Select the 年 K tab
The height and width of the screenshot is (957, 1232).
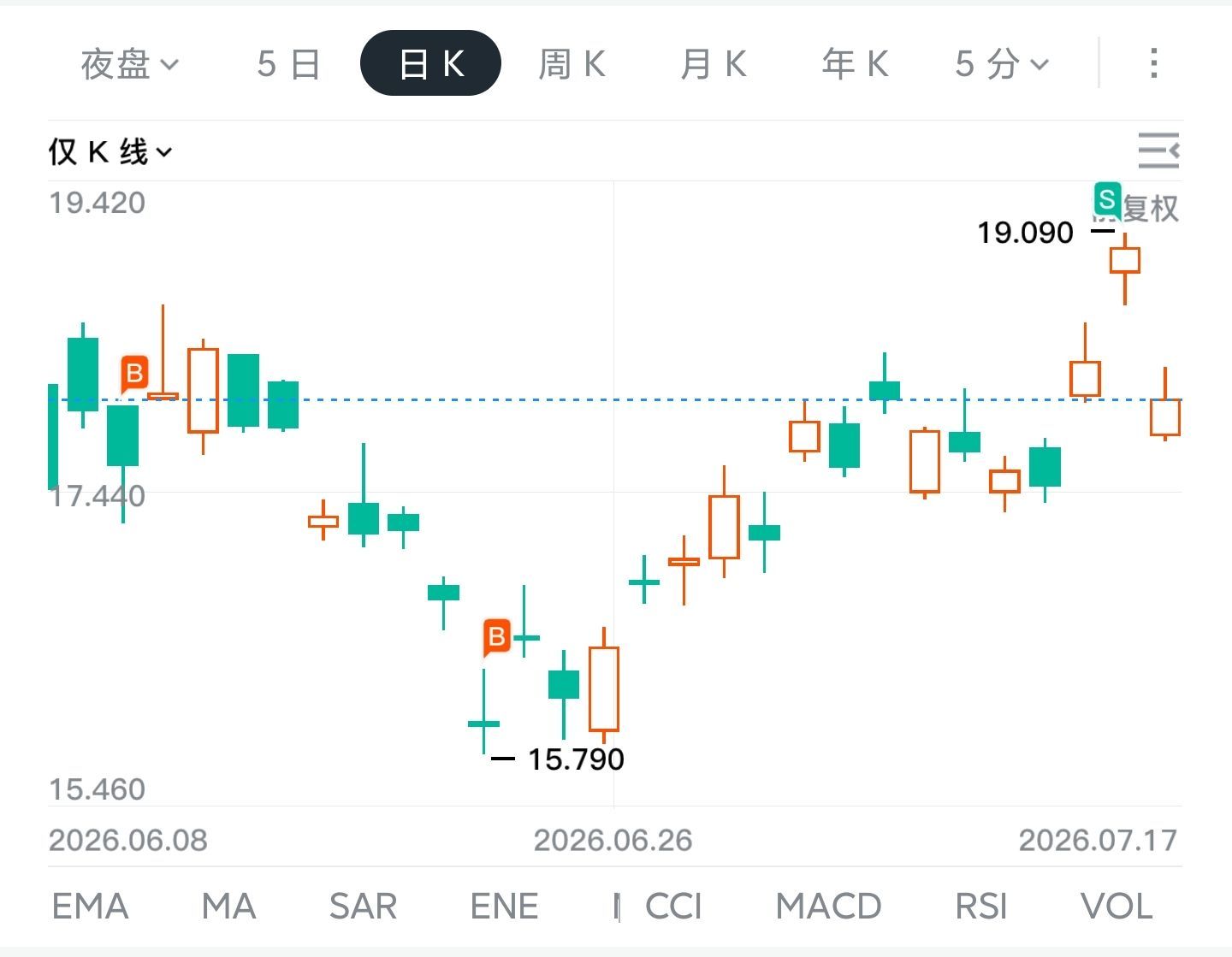click(855, 64)
